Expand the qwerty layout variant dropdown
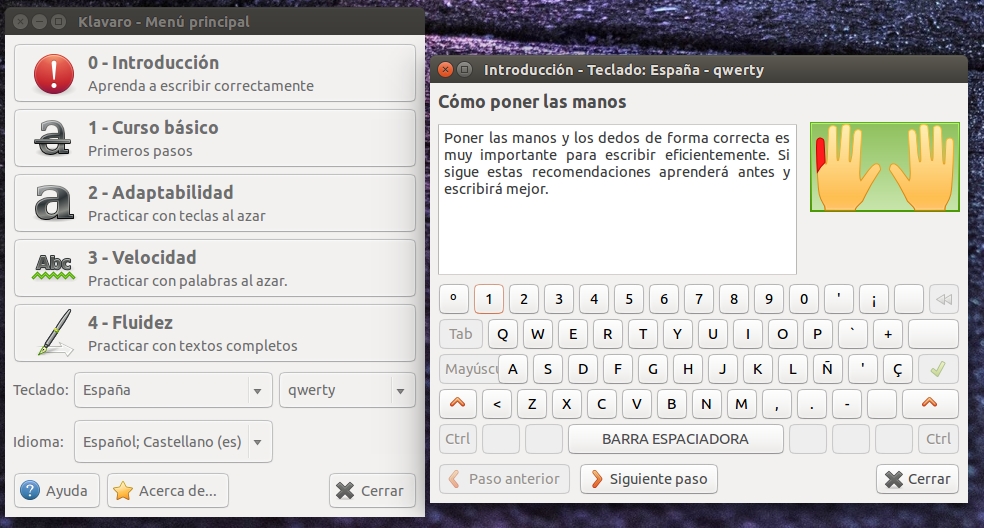This screenshot has width=984, height=528. 347,390
